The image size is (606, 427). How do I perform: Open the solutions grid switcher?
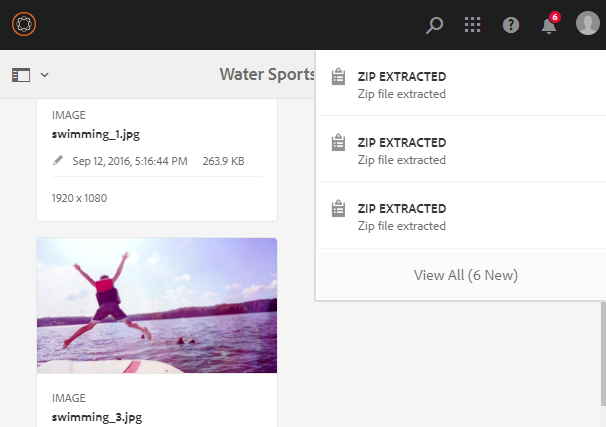click(473, 25)
